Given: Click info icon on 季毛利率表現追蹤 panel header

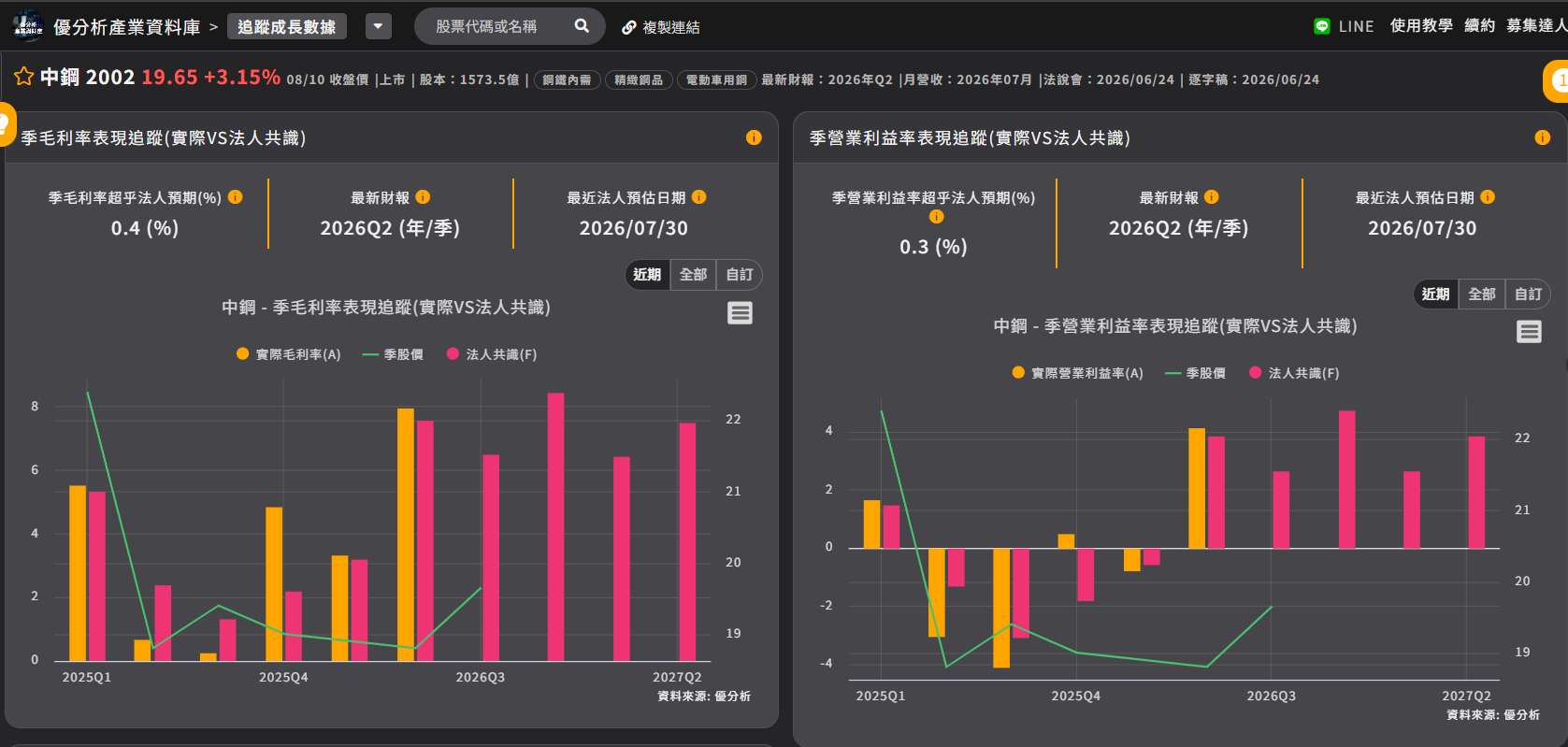Looking at the screenshot, I should 754,137.
